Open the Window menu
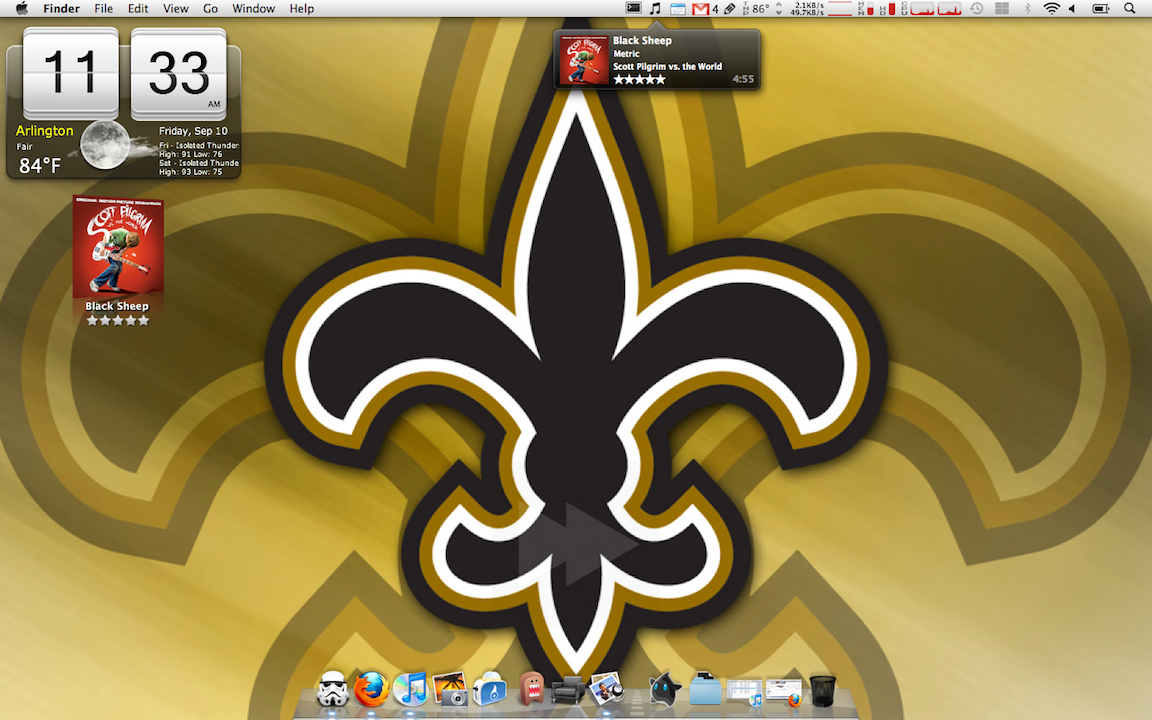This screenshot has width=1152, height=720. pyautogui.click(x=253, y=9)
